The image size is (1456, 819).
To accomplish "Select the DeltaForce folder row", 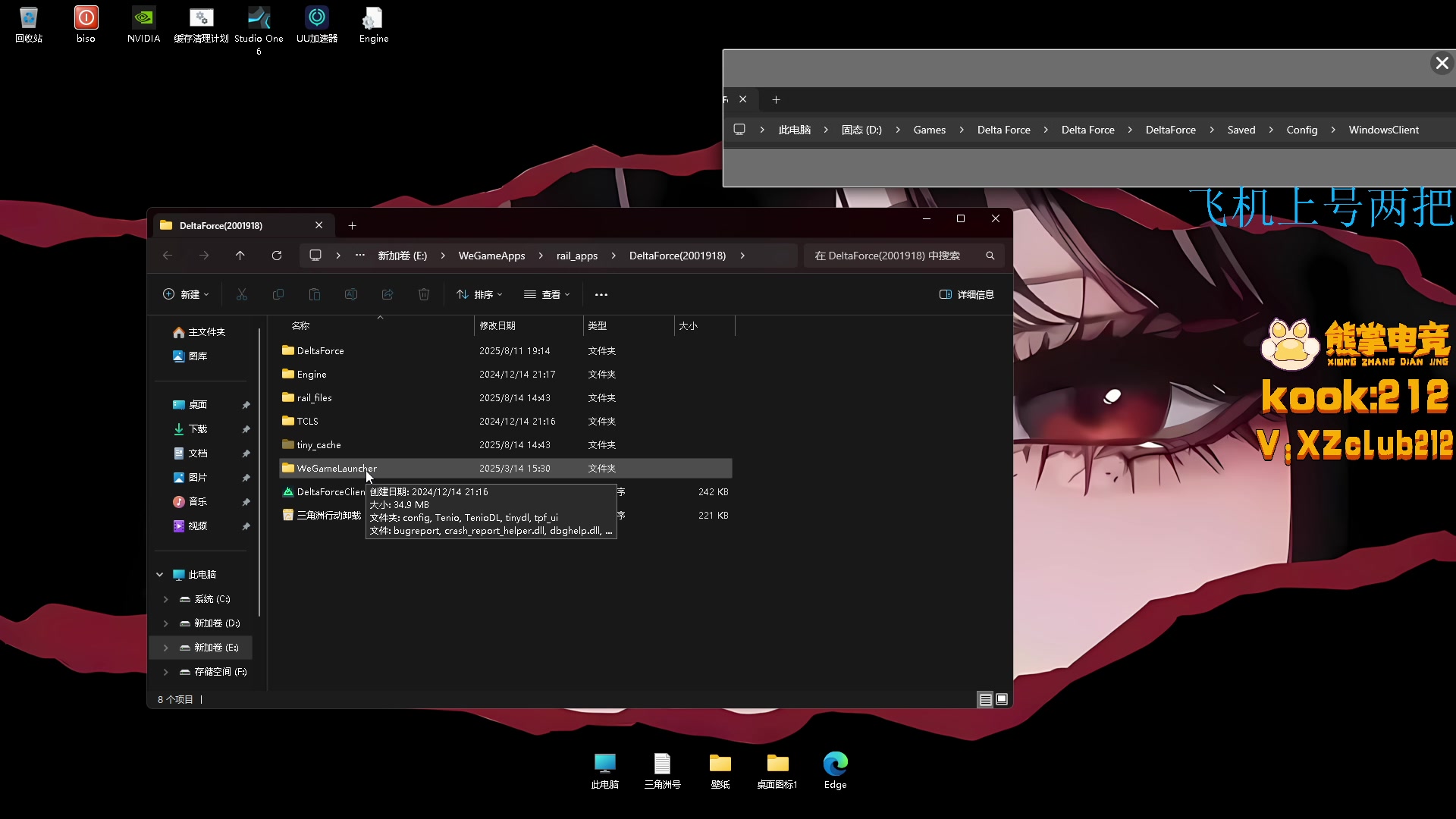I will pyautogui.click(x=506, y=350).
